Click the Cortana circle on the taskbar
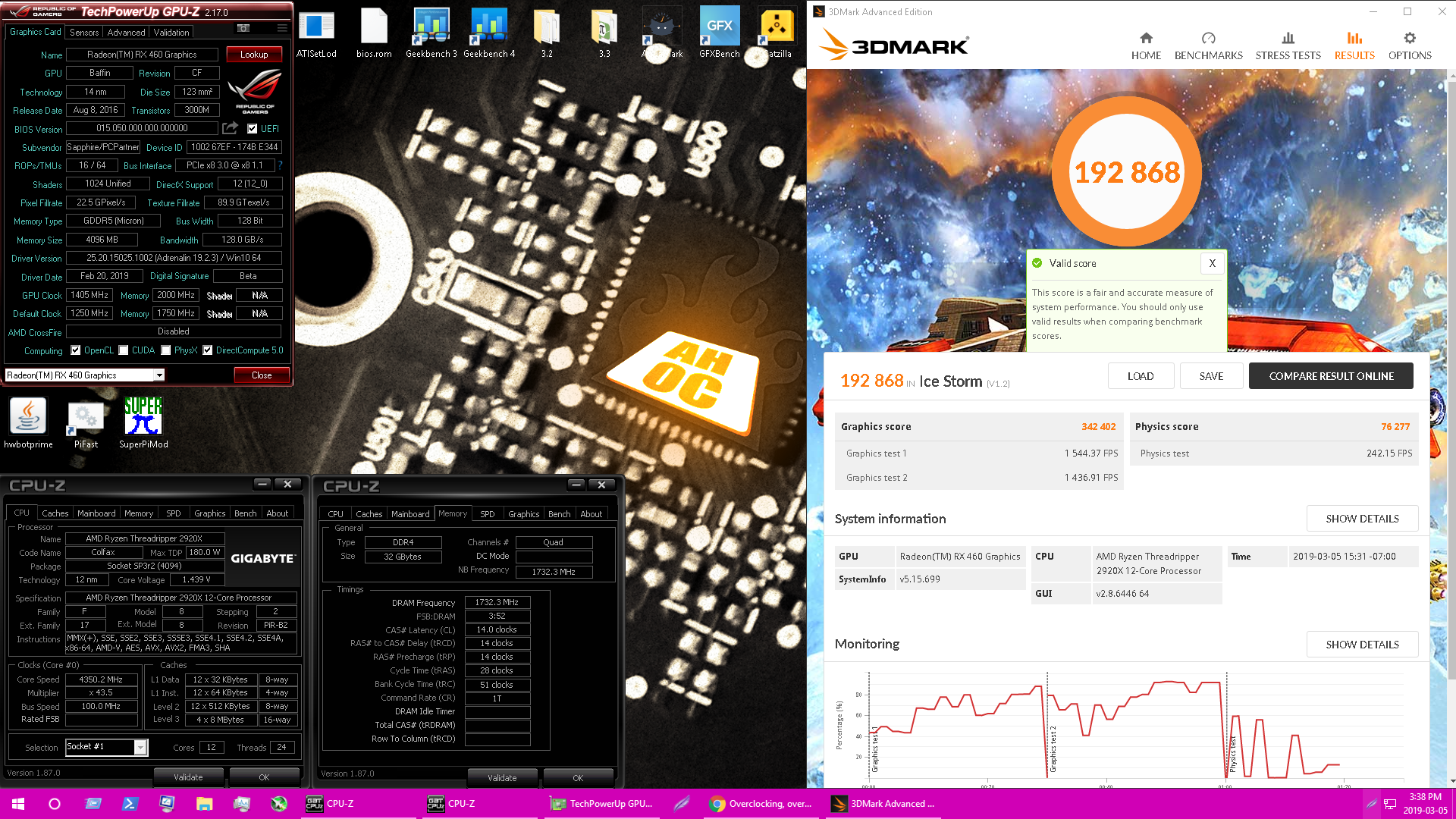This screenshot has width=1456, height=819. pyautogui.click(x=54, y=803)
